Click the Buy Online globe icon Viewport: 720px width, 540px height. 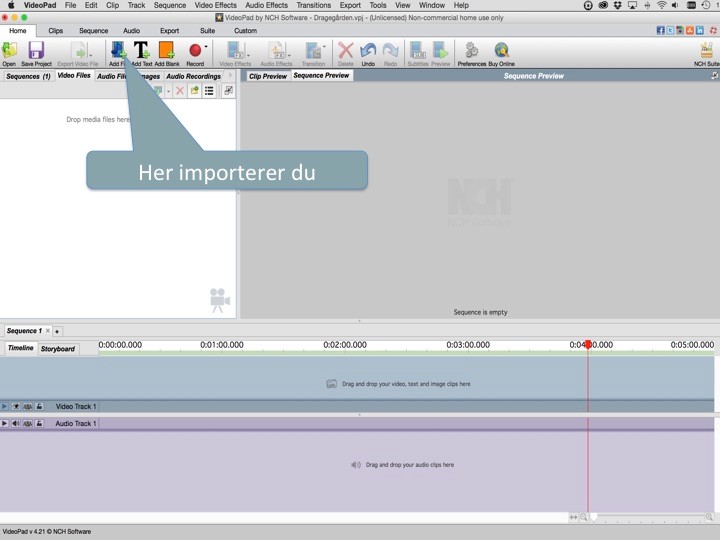coord(501,51)
